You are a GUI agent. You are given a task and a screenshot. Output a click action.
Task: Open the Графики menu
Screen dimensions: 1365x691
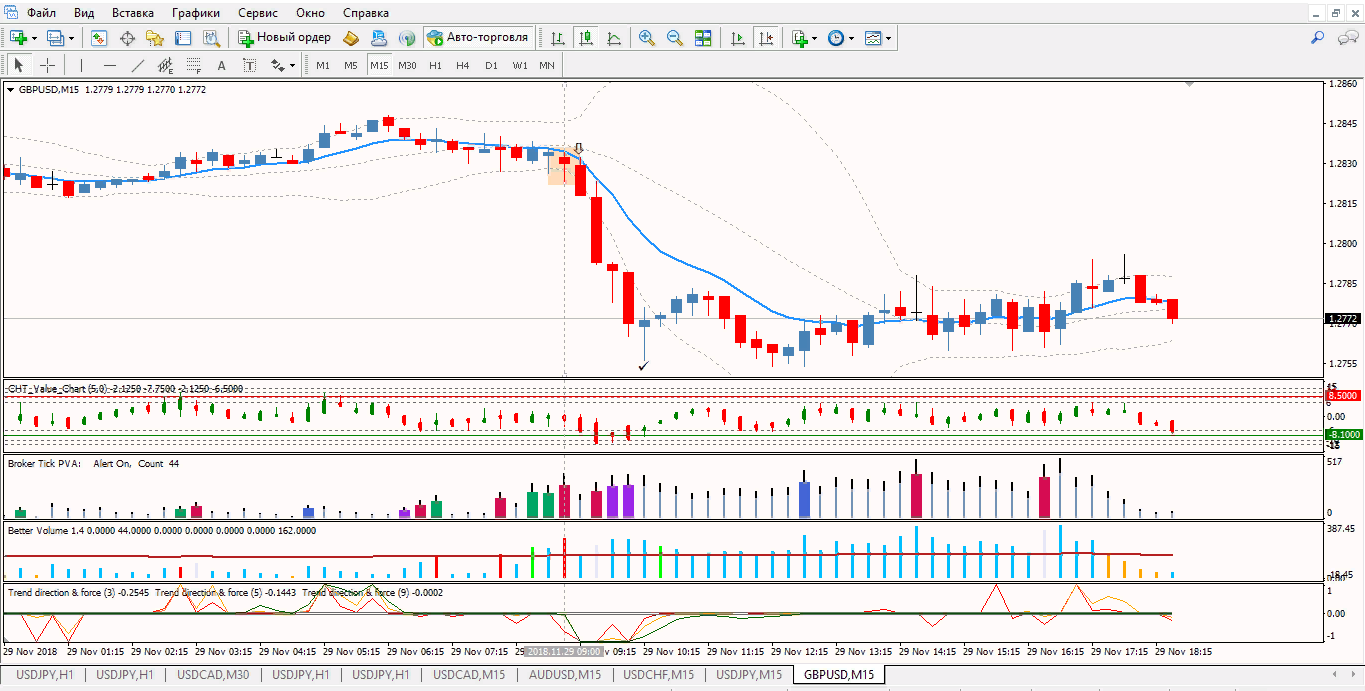[196, 13]
